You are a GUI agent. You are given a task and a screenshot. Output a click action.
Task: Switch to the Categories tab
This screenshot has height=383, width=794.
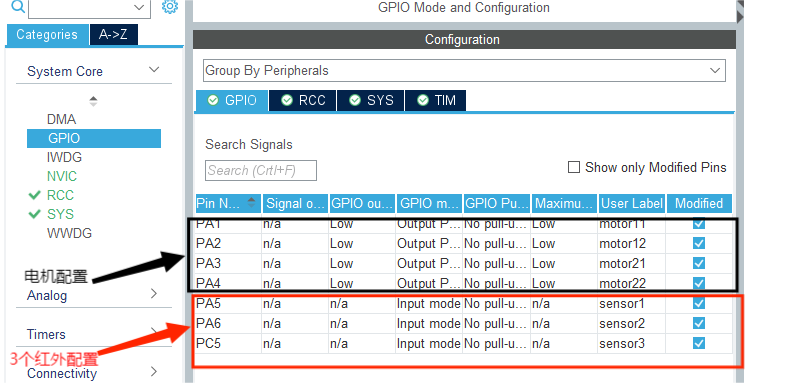[47, 34]
